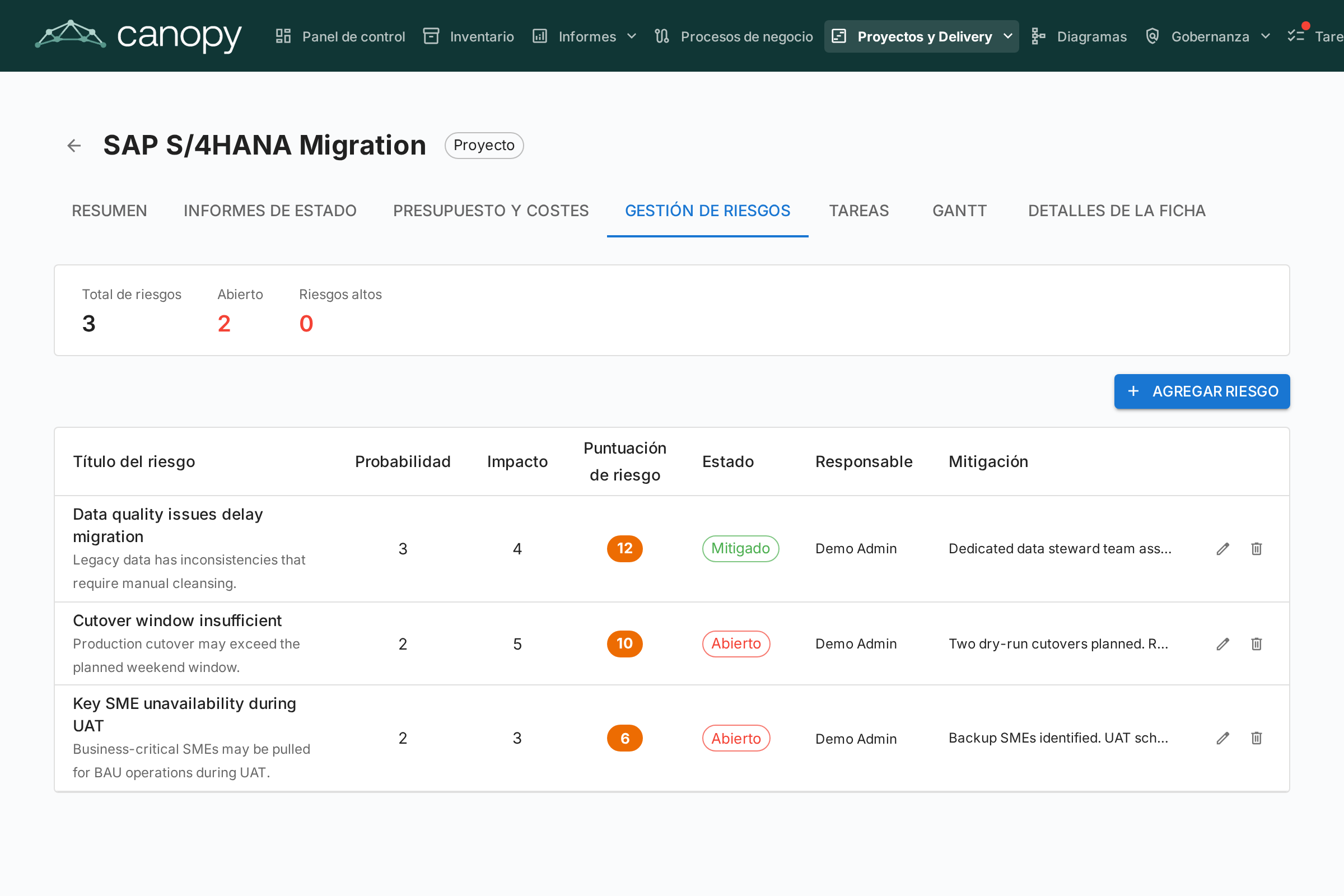Screen dimensions: 1344x896
Task: Open Procesos de negocio menu item
Action: 734,36
